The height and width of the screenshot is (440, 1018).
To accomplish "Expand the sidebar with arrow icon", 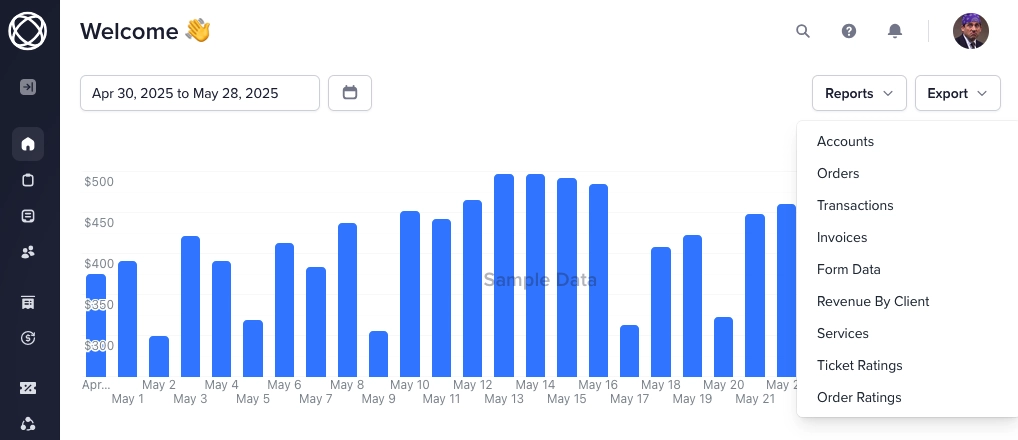I will click(x=28, y=87).
